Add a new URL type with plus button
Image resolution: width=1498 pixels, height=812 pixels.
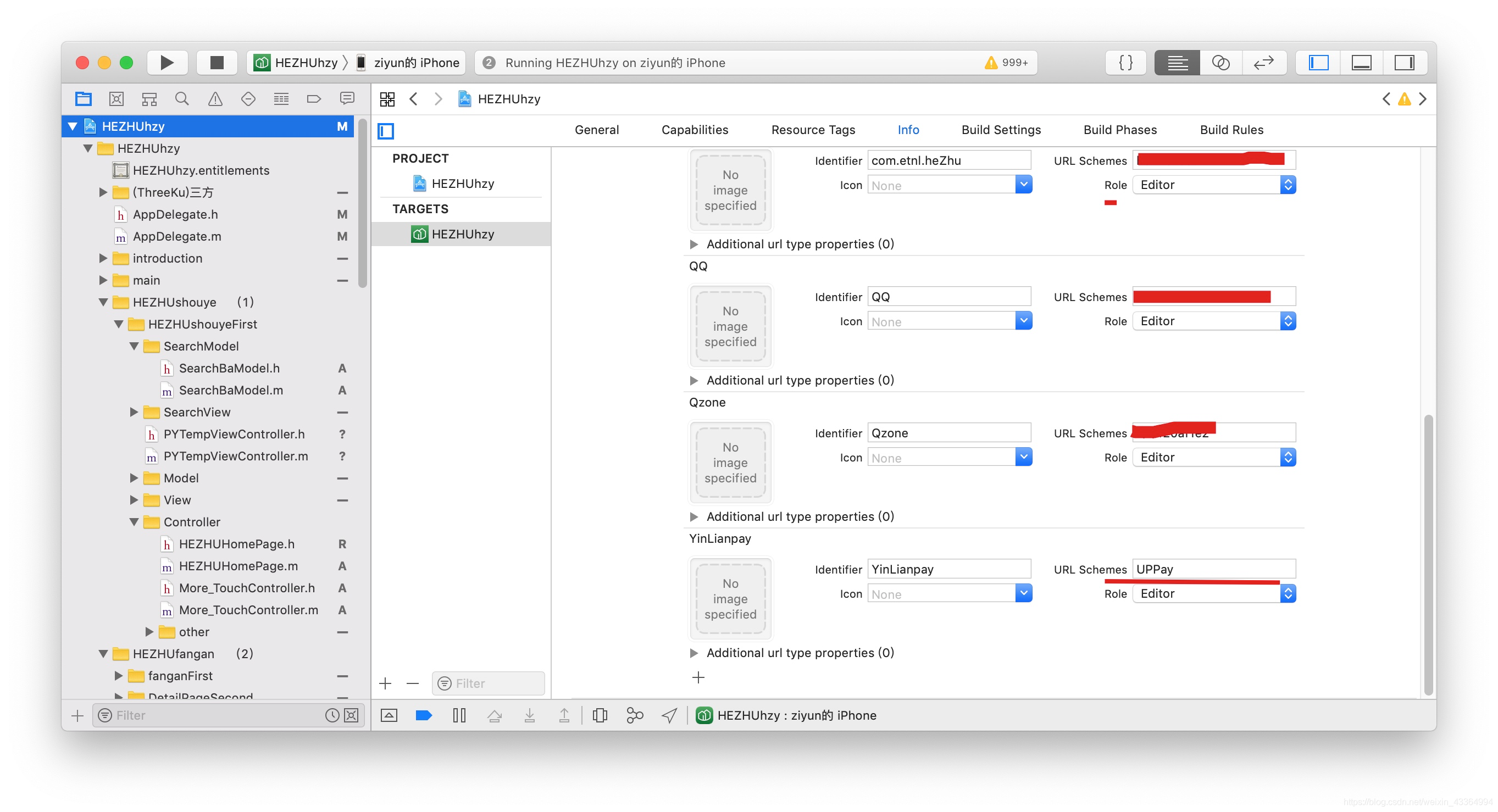coord(698,677)
